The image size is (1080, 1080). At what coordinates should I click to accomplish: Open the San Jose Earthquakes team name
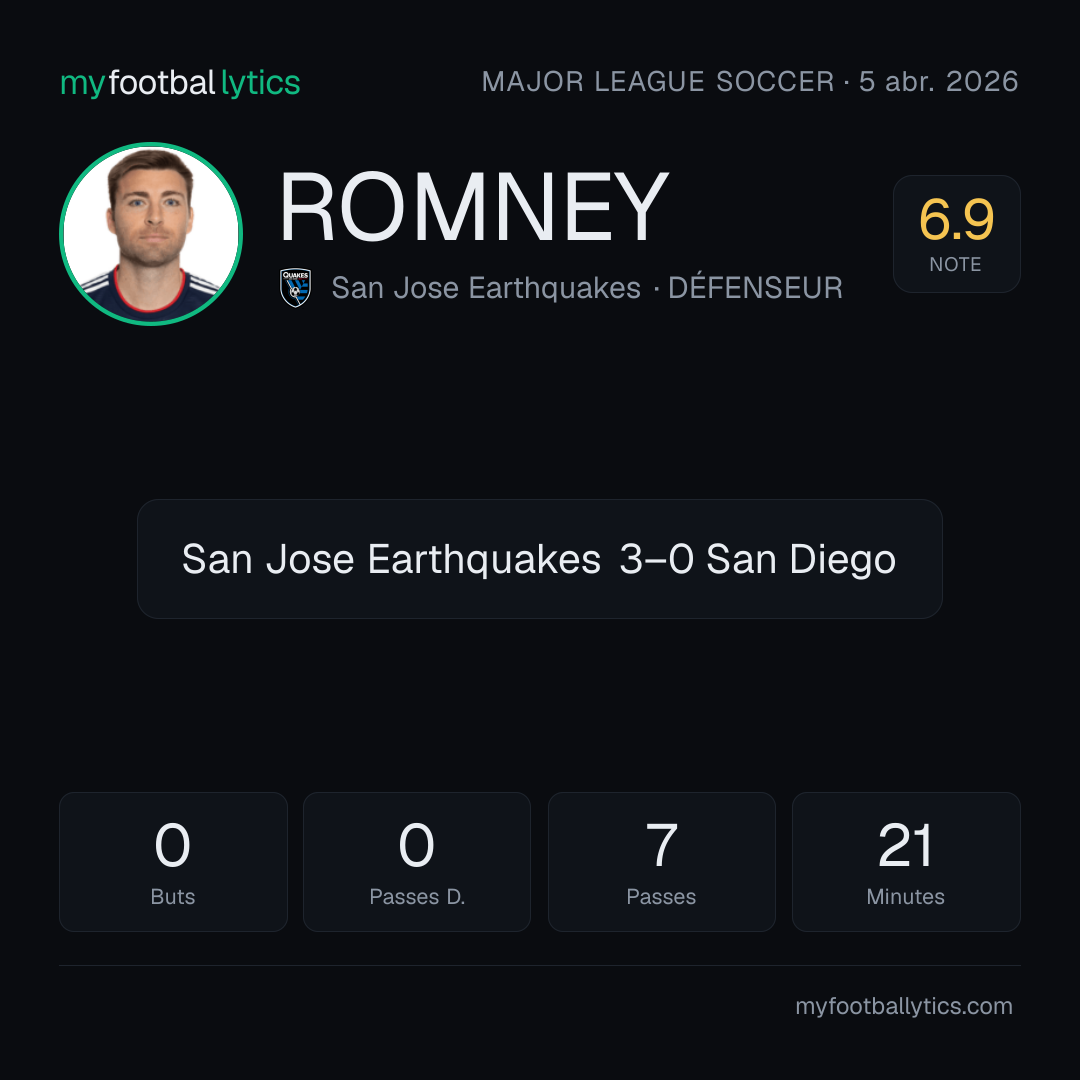pyautogui.click(x=486, y=288)
